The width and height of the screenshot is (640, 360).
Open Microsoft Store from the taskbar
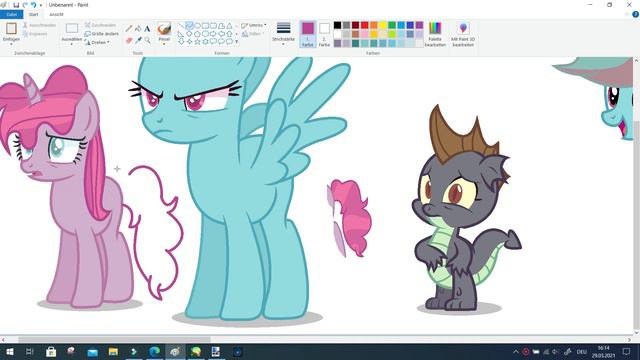point(51,351)
